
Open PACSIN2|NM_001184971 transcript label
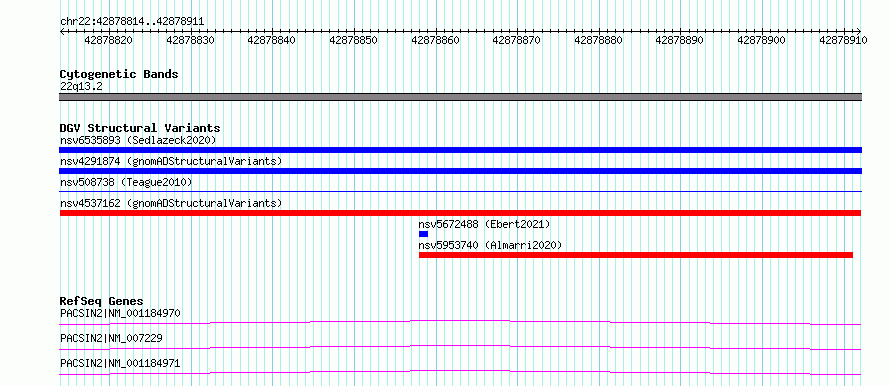coord(120,363)
